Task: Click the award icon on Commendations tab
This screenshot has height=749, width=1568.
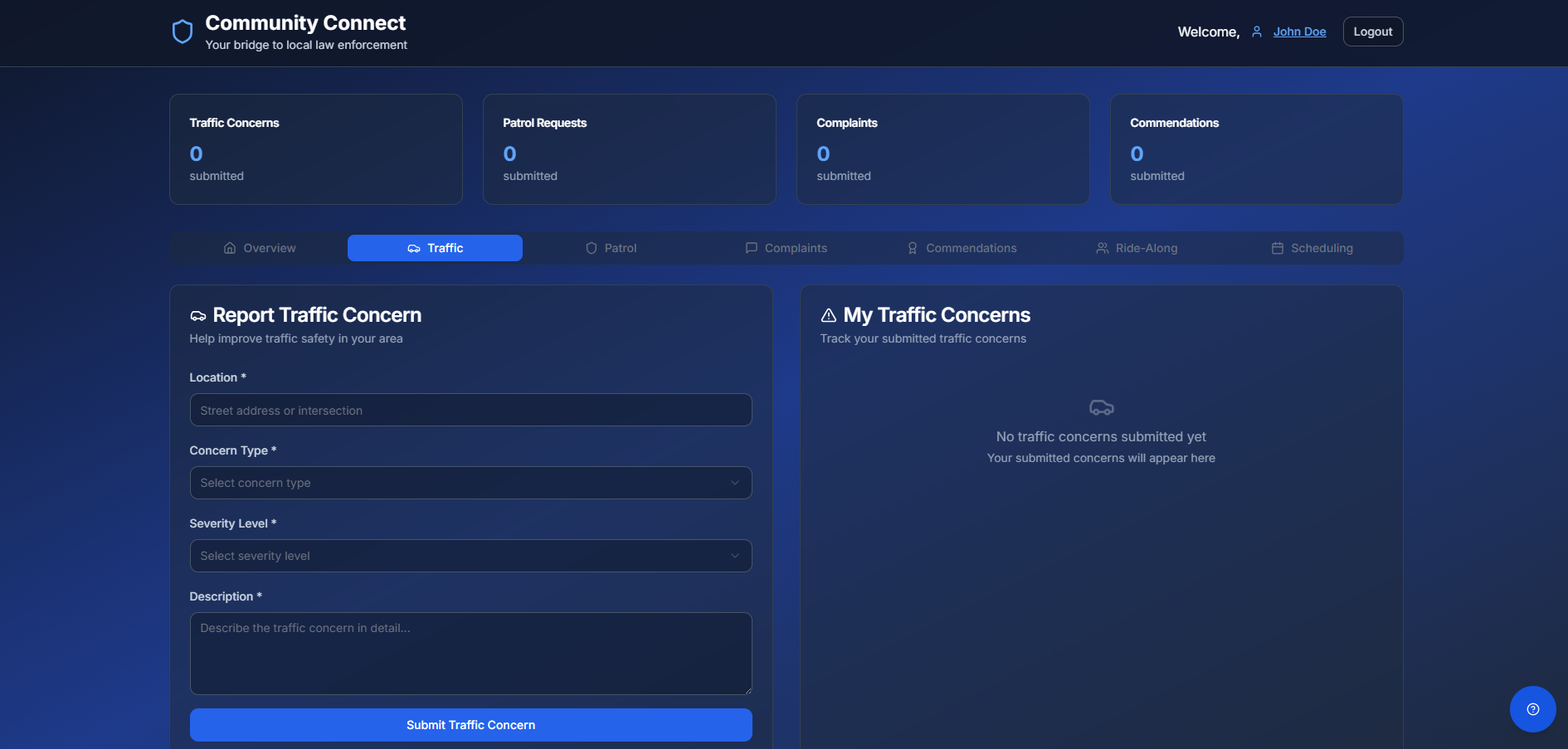Action: point(912,248)
